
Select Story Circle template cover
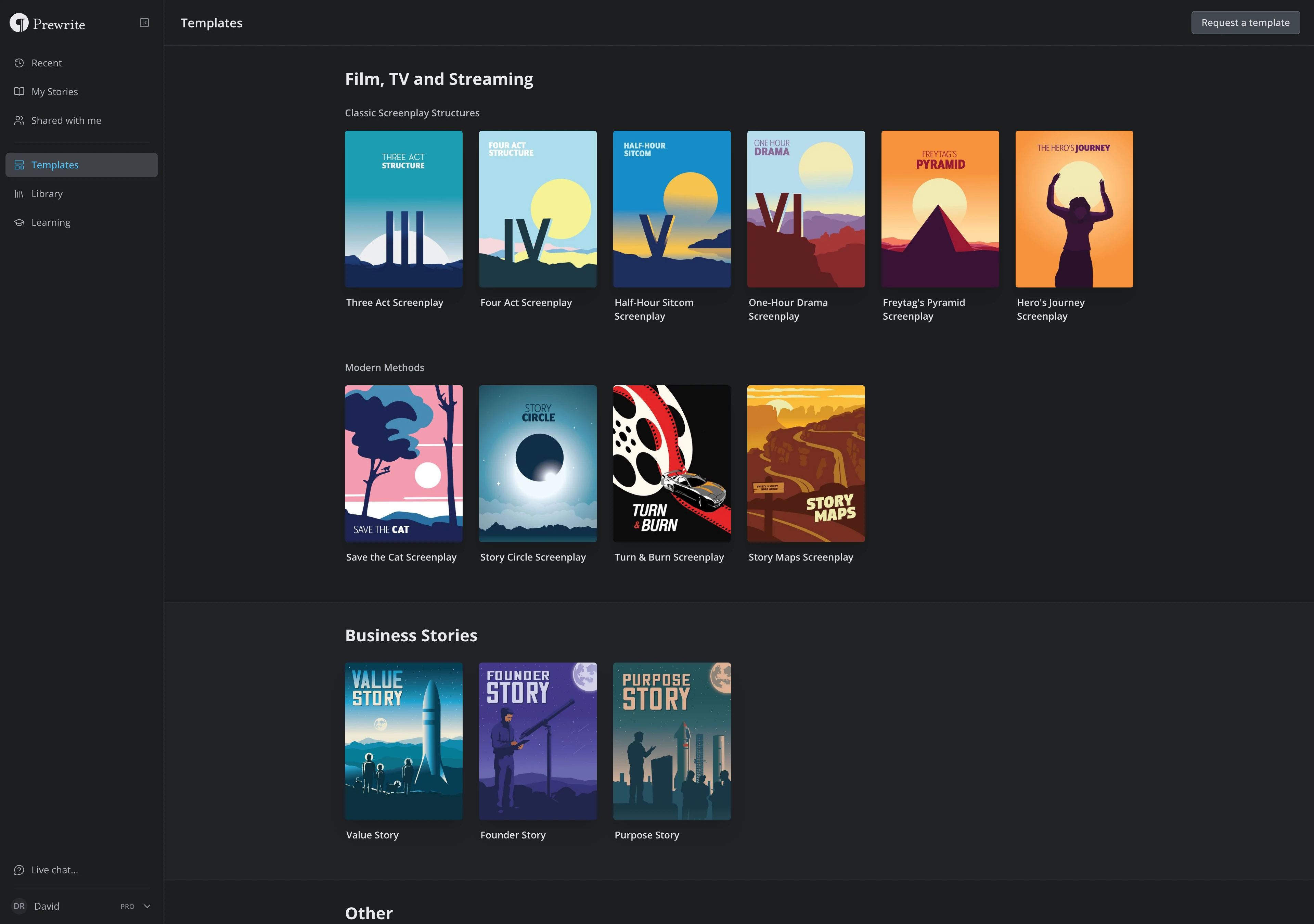(x=537, y=464)
